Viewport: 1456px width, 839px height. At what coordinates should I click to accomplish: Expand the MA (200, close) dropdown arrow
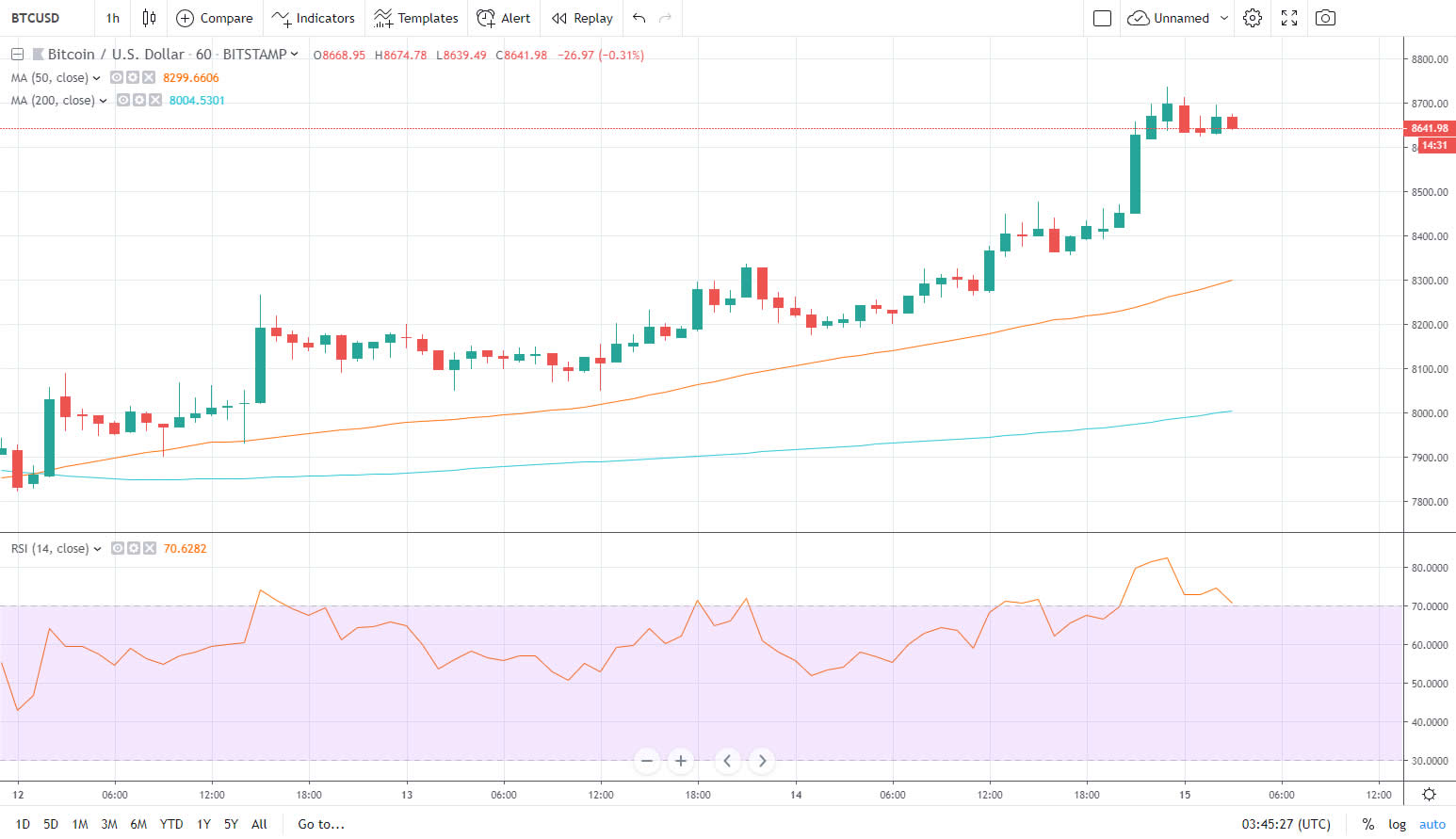click(103, 101)
